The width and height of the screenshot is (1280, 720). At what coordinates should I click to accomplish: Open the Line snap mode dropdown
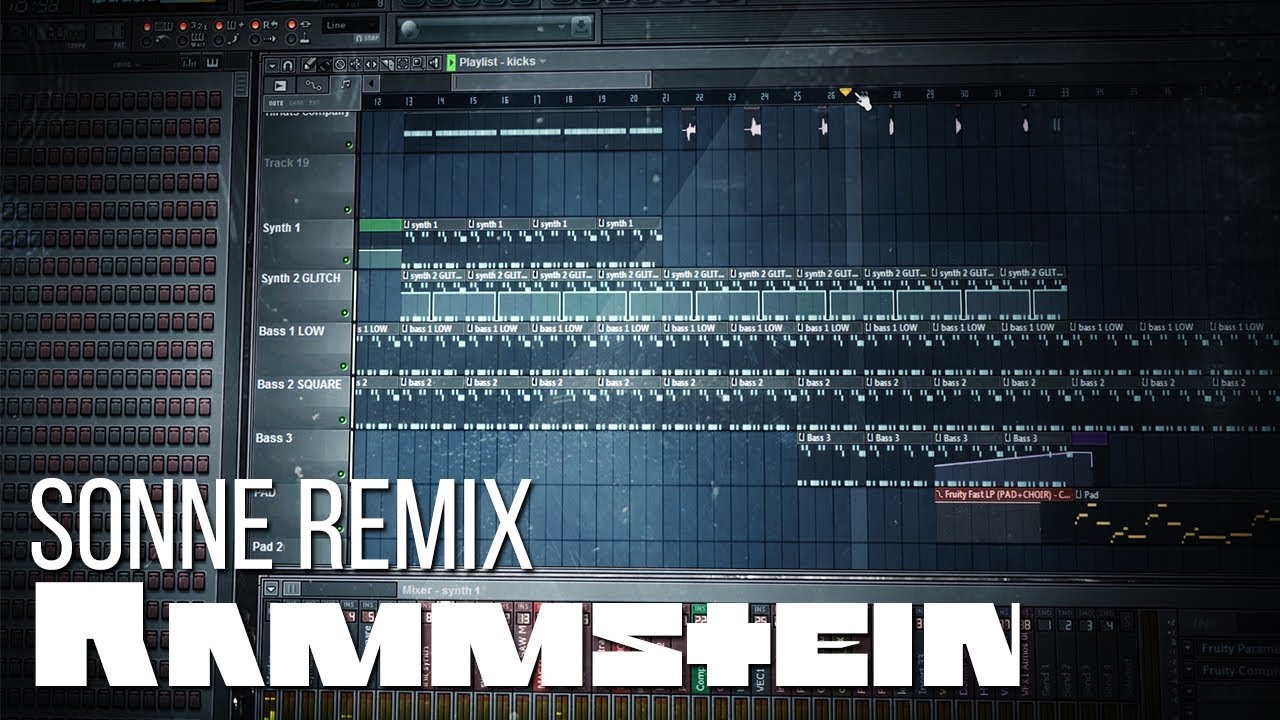(x=350, y=25)
